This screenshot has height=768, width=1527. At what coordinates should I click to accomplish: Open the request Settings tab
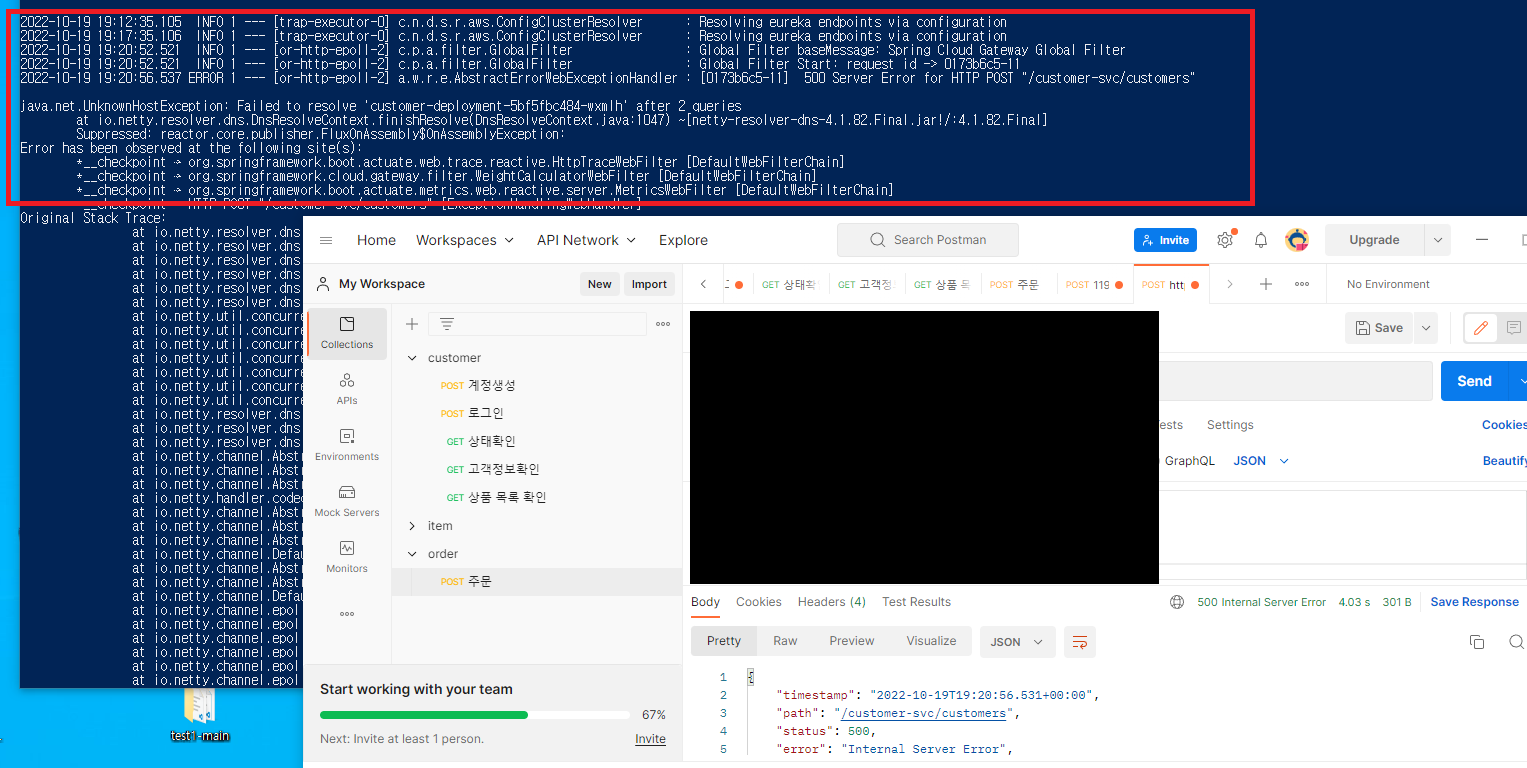[1230, 425]
